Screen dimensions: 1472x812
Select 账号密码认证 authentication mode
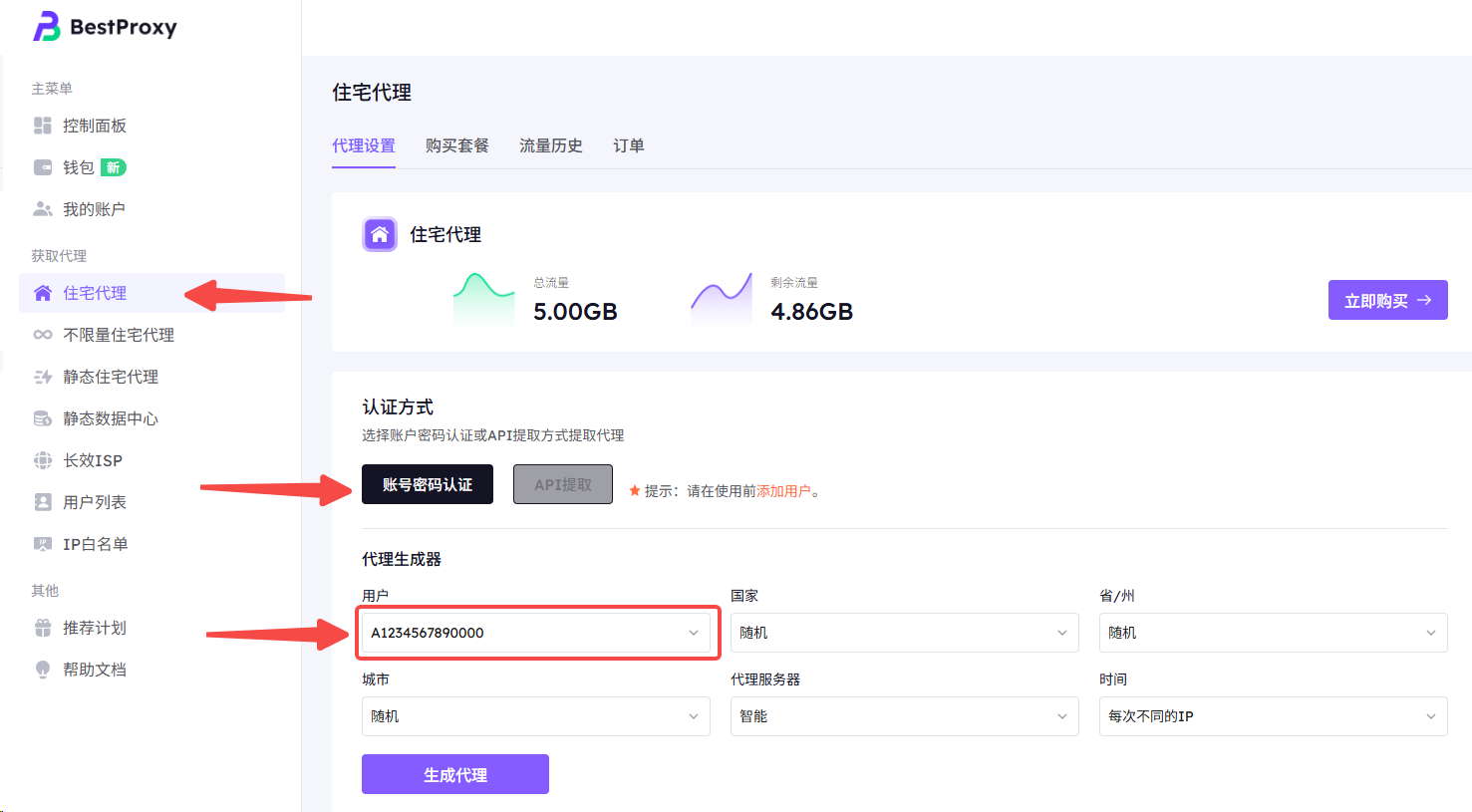(x=427, y=484)
